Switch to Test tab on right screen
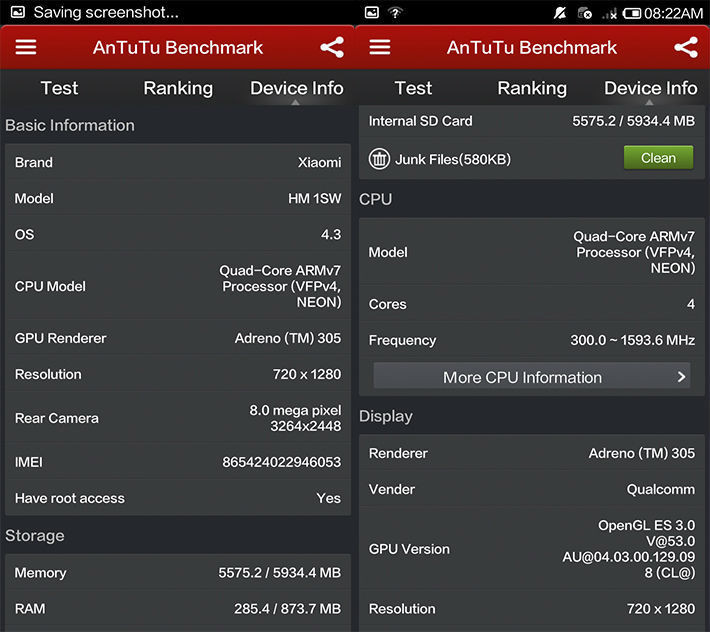This screenshot has height=632, width=710. coord(413,88)
